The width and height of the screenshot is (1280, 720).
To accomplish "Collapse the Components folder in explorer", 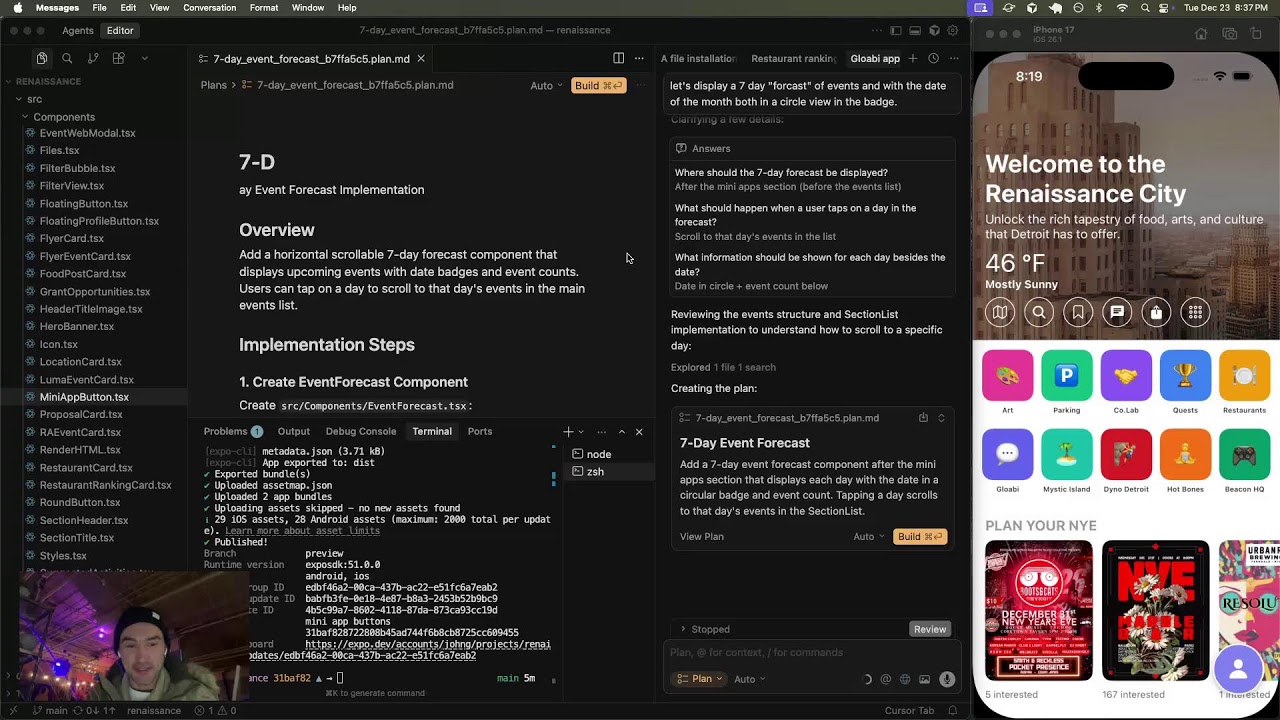I will tap(64, 117).
